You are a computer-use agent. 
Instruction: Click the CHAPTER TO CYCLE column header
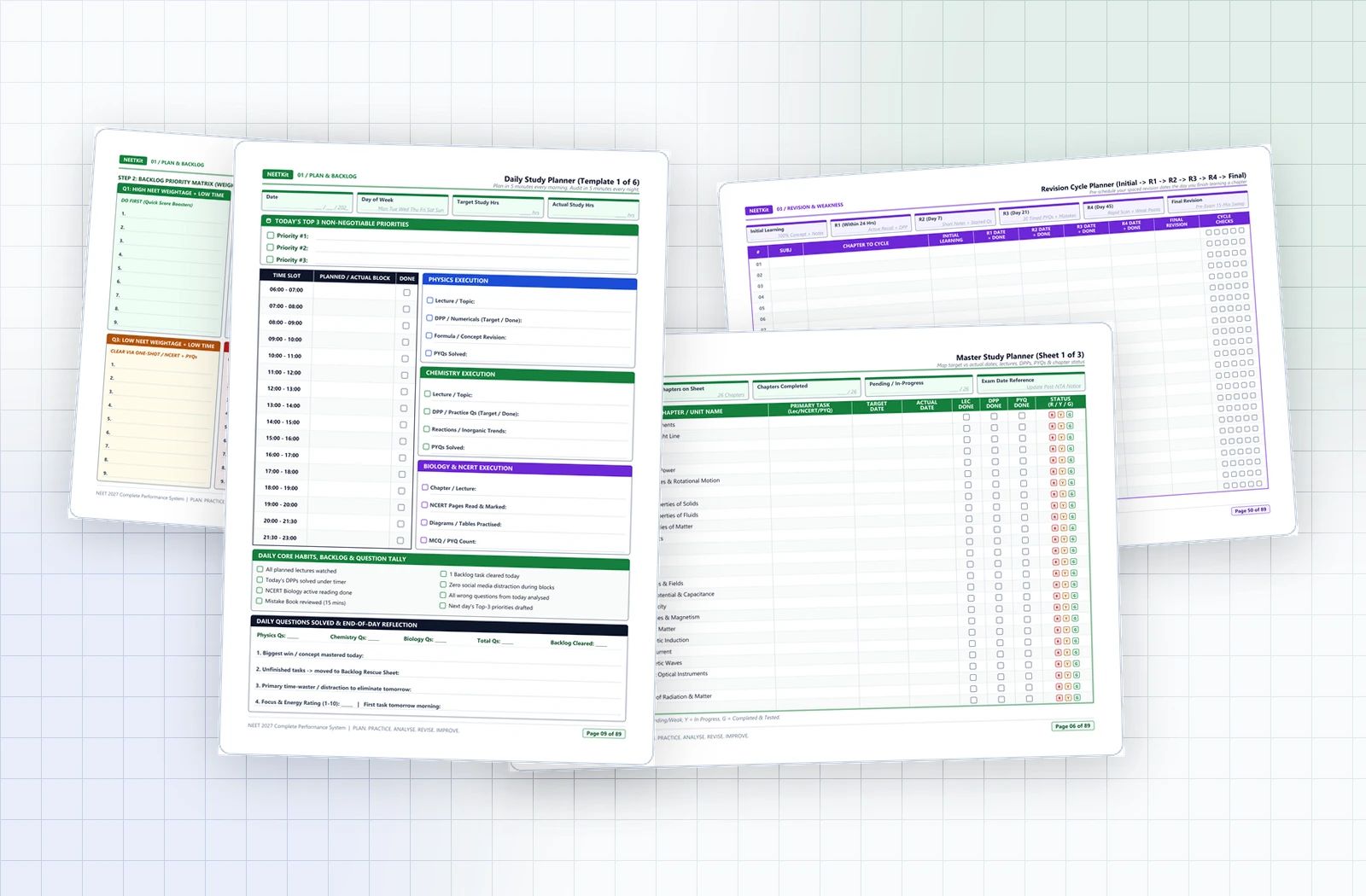866,245
